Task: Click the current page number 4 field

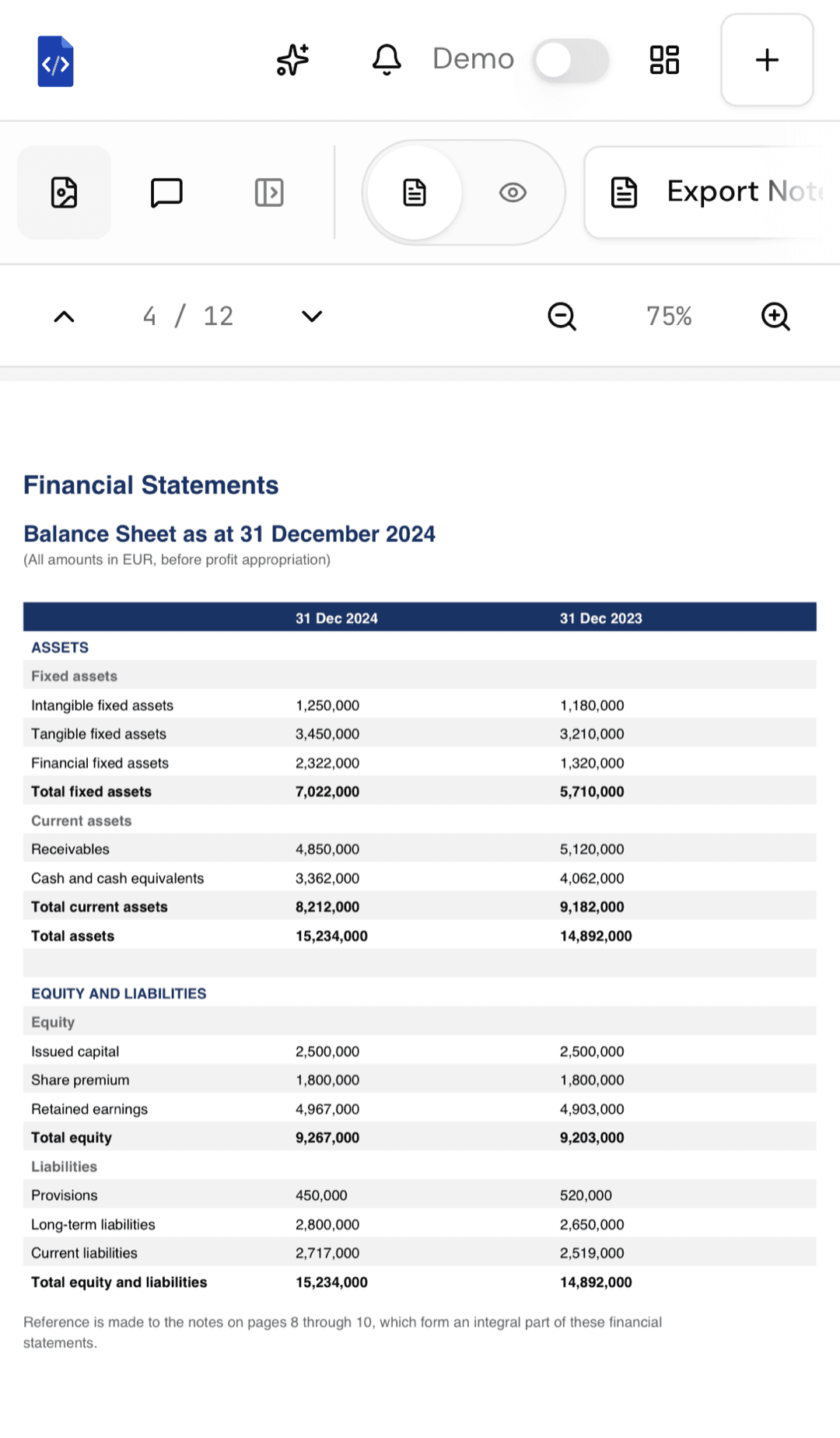Action: 149,316
